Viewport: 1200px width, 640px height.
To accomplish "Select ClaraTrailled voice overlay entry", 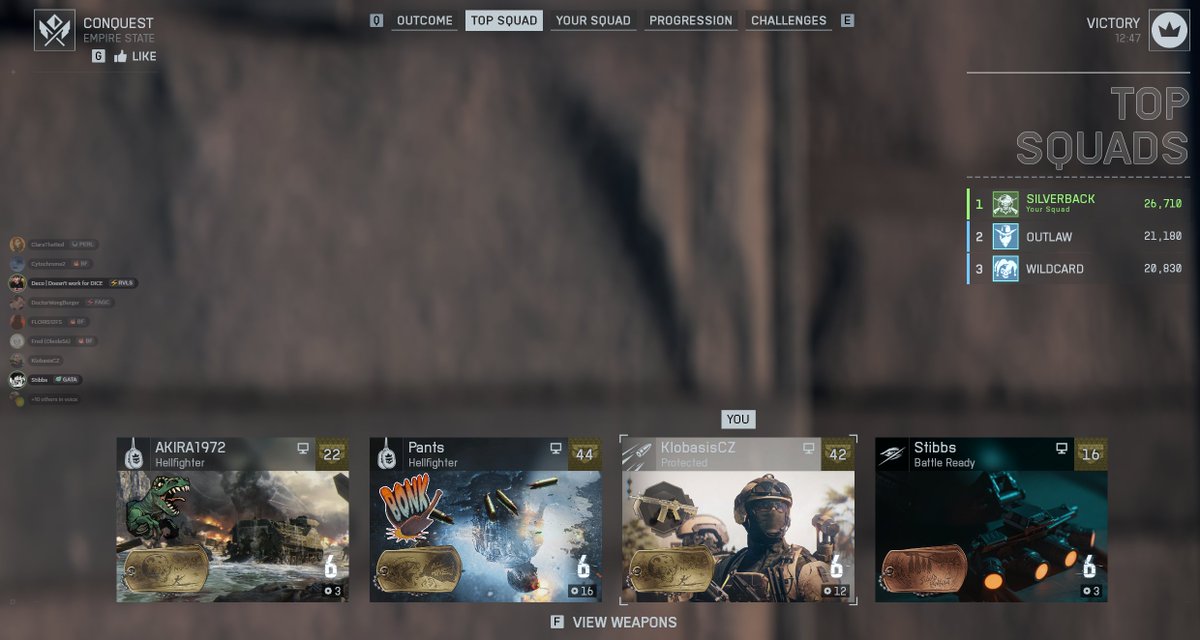I will point(53,244).
